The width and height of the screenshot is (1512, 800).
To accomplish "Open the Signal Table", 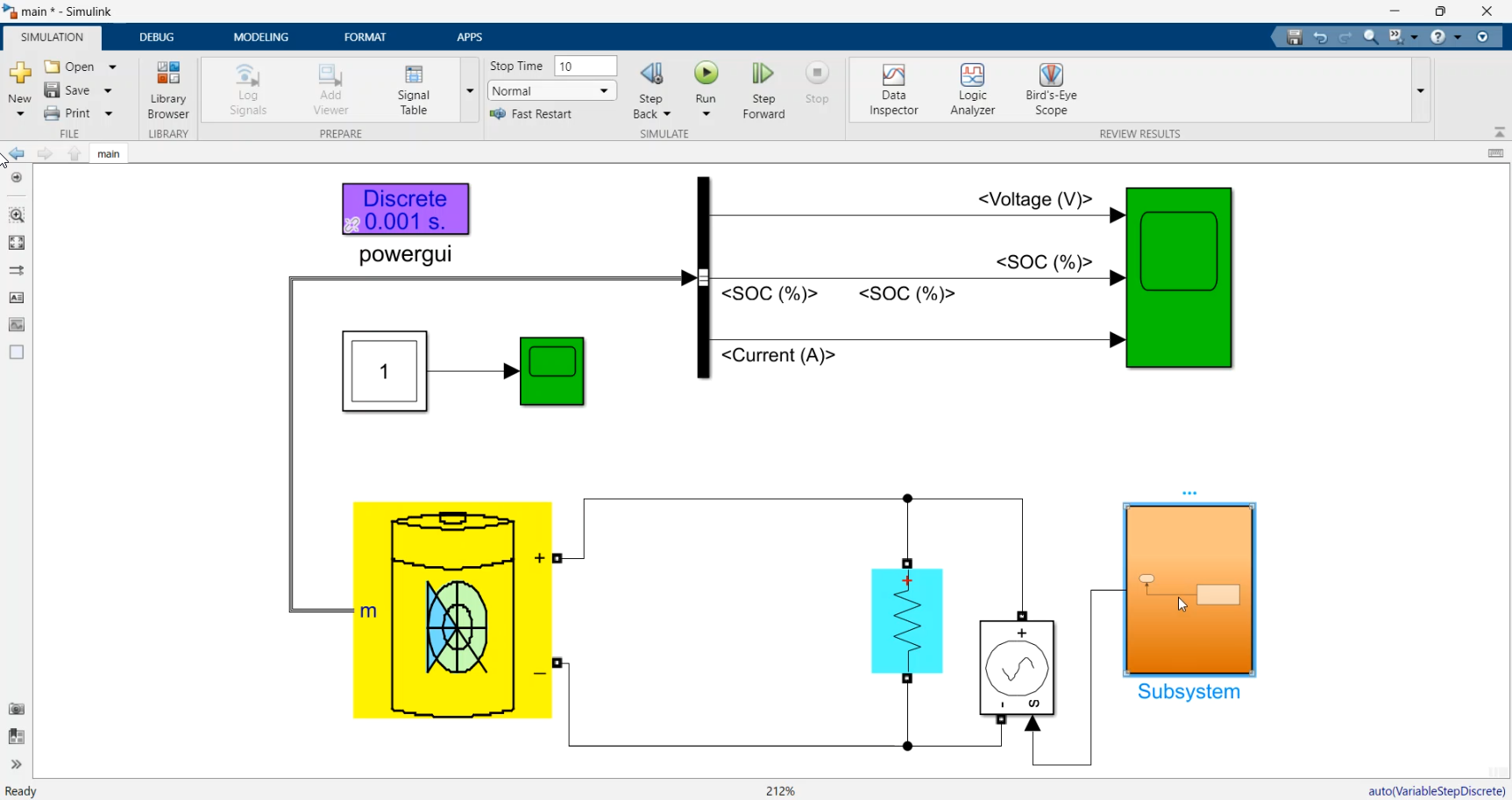I will click(414, 89).
